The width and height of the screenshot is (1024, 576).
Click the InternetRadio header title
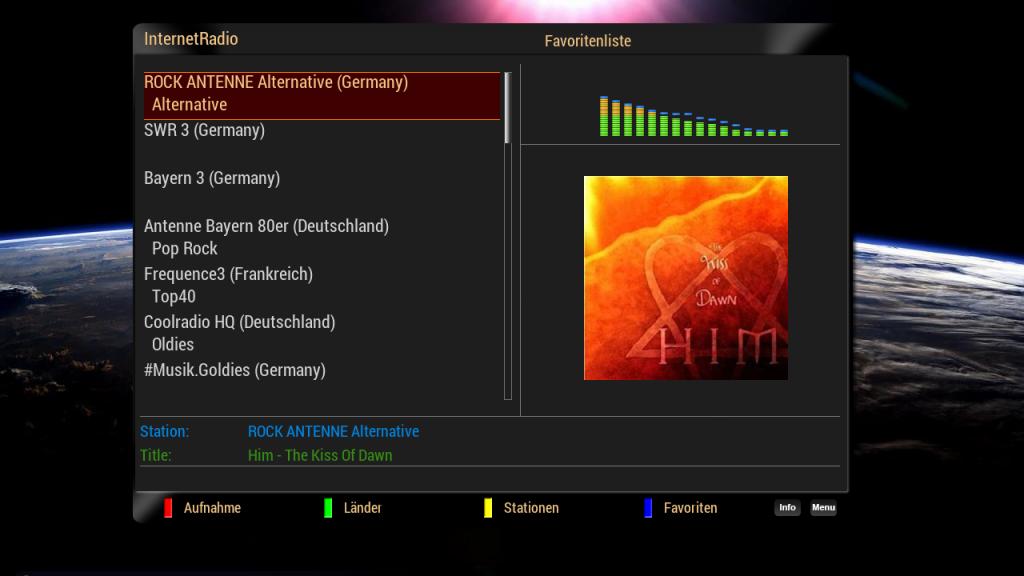point(191,39)
